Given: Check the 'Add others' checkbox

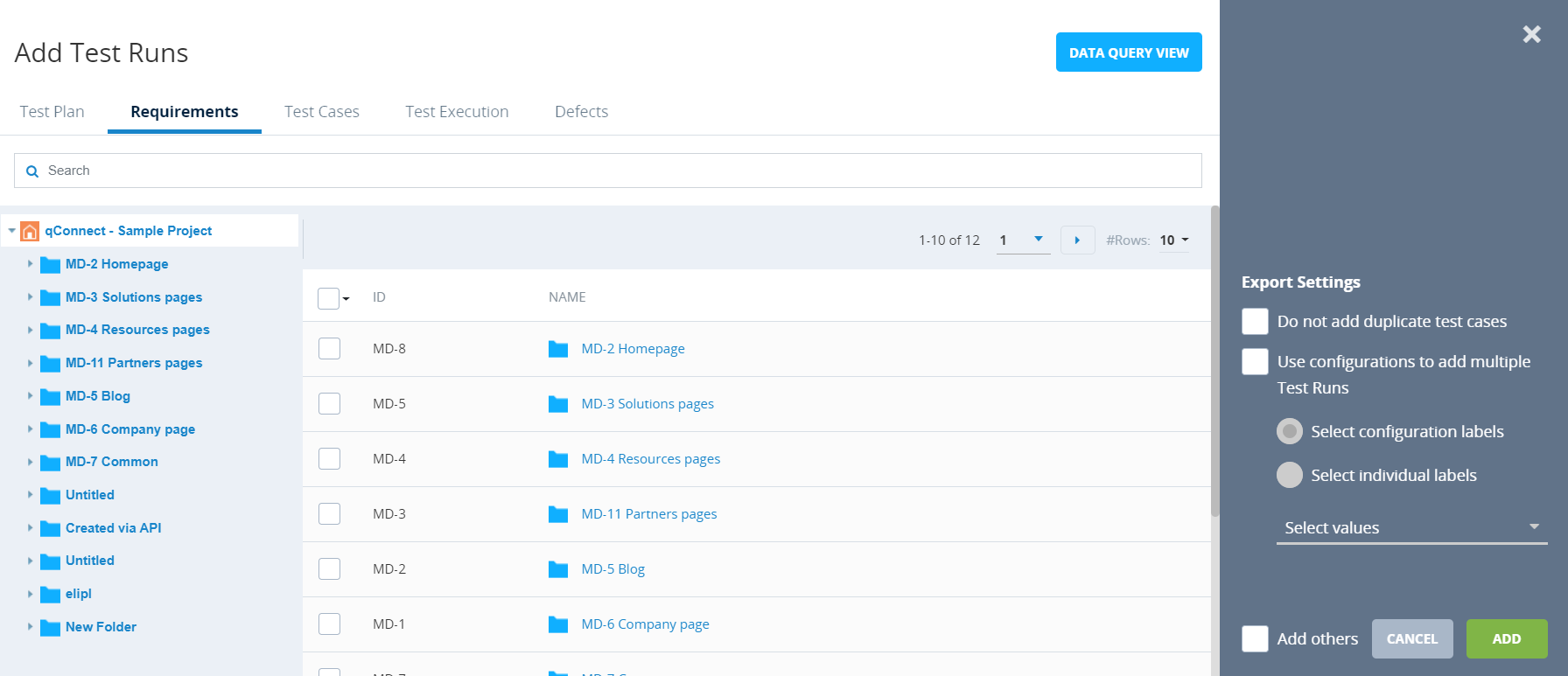Looking at the screenshot, I should pos(1255,639).
